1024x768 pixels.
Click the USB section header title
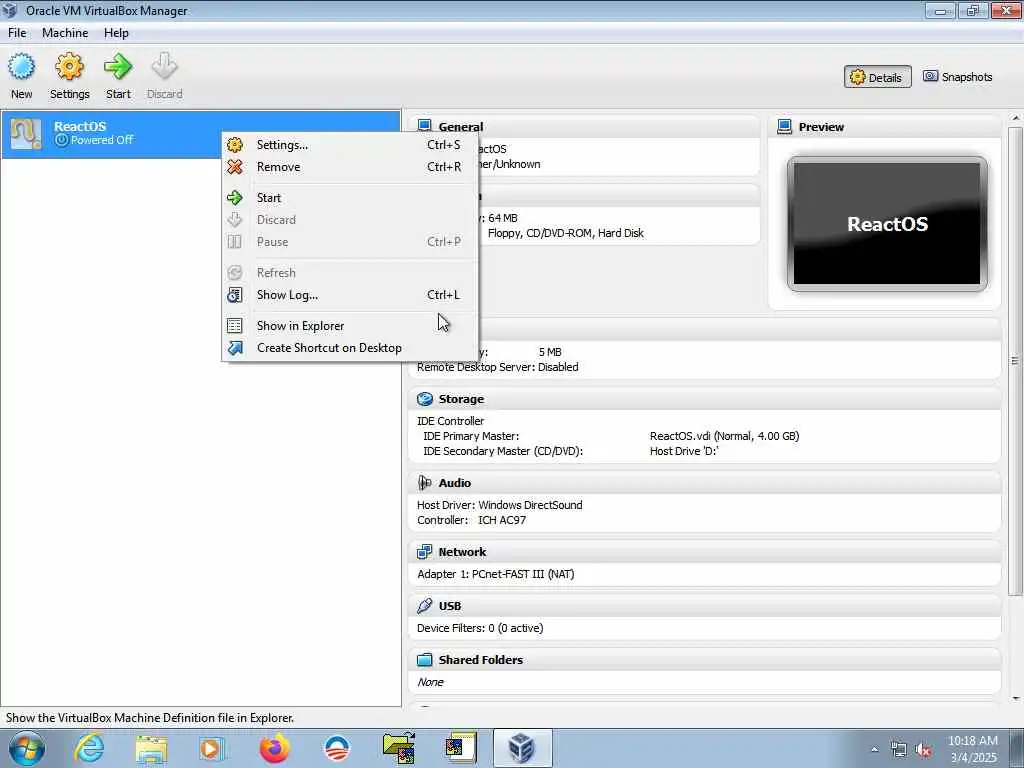point(450,606)
